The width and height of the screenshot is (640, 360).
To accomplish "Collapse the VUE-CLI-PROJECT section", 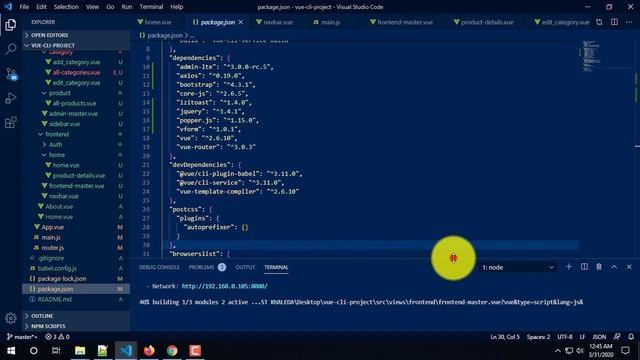I will [x=76, y=45].
